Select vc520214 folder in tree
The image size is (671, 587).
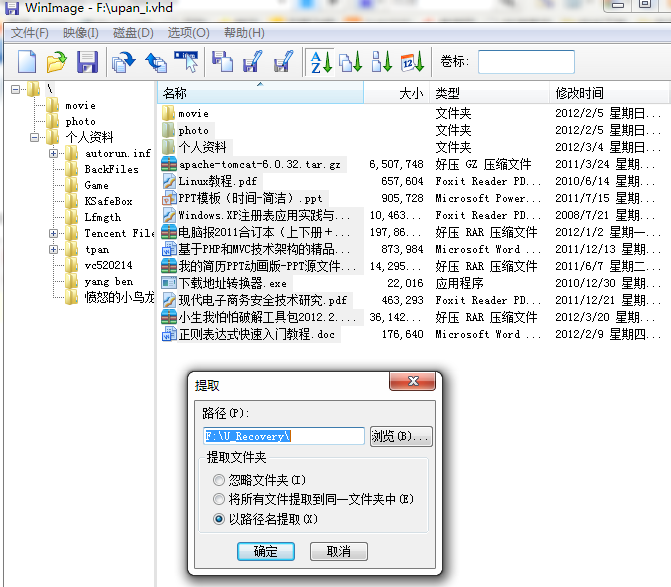click(x=108, y=265)
